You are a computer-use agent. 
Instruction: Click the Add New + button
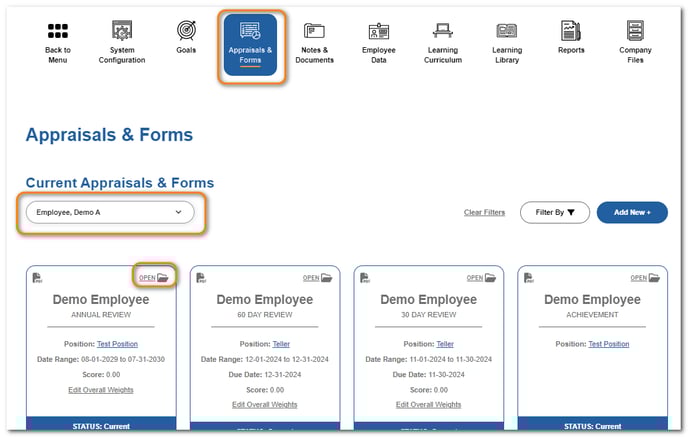pyautogui.click(x=632, y=212)
